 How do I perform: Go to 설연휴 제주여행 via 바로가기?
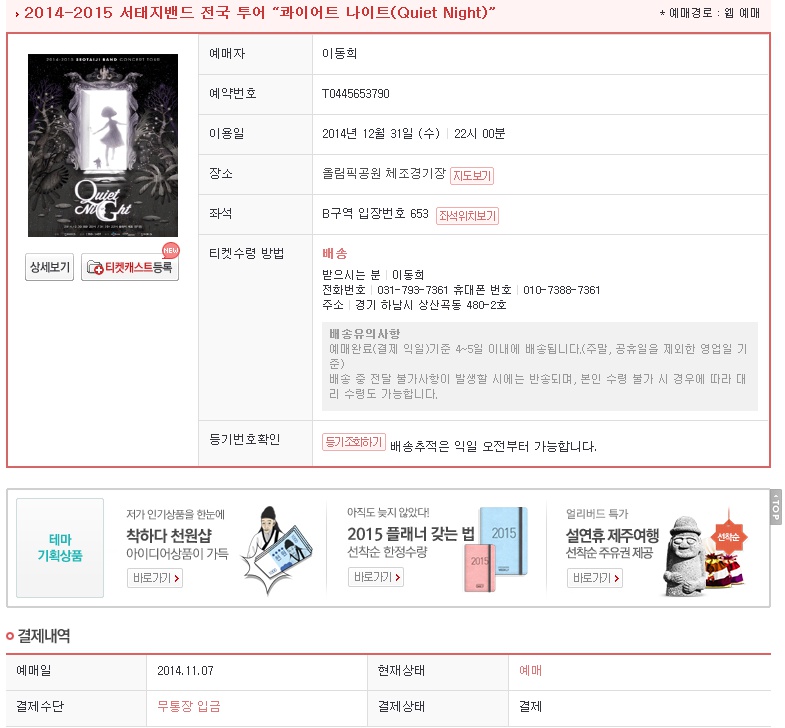click(x=595, y=578)
